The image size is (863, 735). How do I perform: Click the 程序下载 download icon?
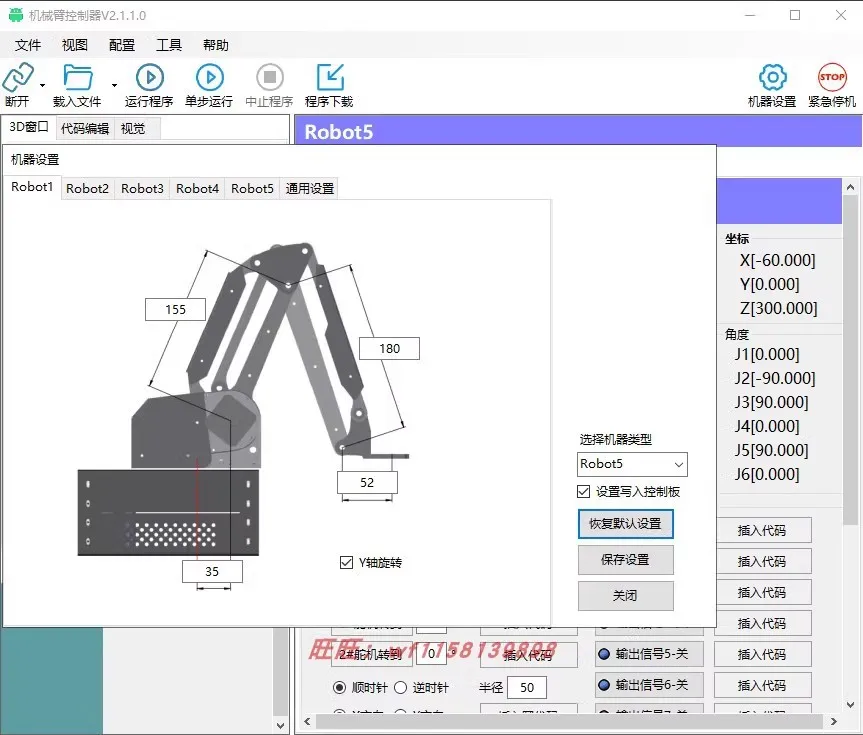point(330,77)
